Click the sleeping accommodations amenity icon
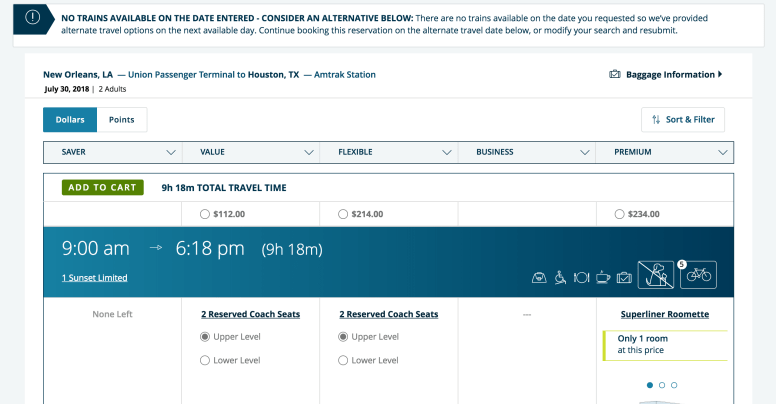This screenshot has width=776, height=404. click(x=540, y=277)
